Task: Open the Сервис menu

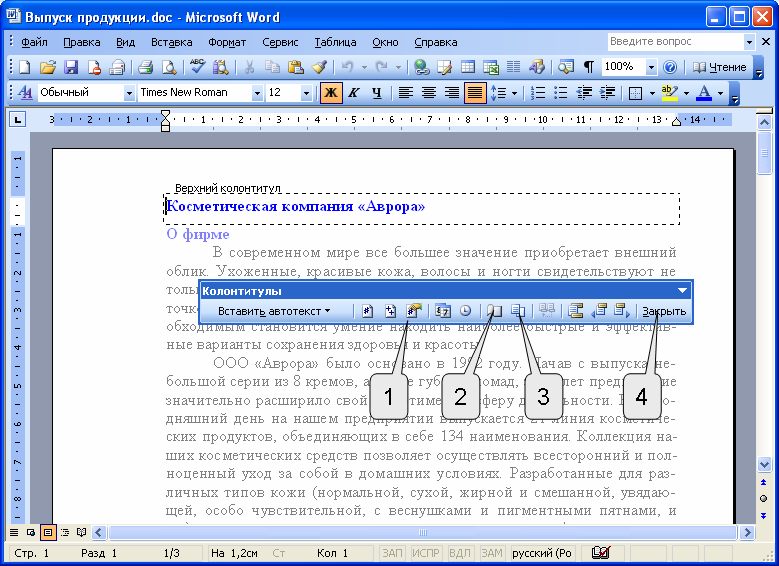Action: point(280,42)
